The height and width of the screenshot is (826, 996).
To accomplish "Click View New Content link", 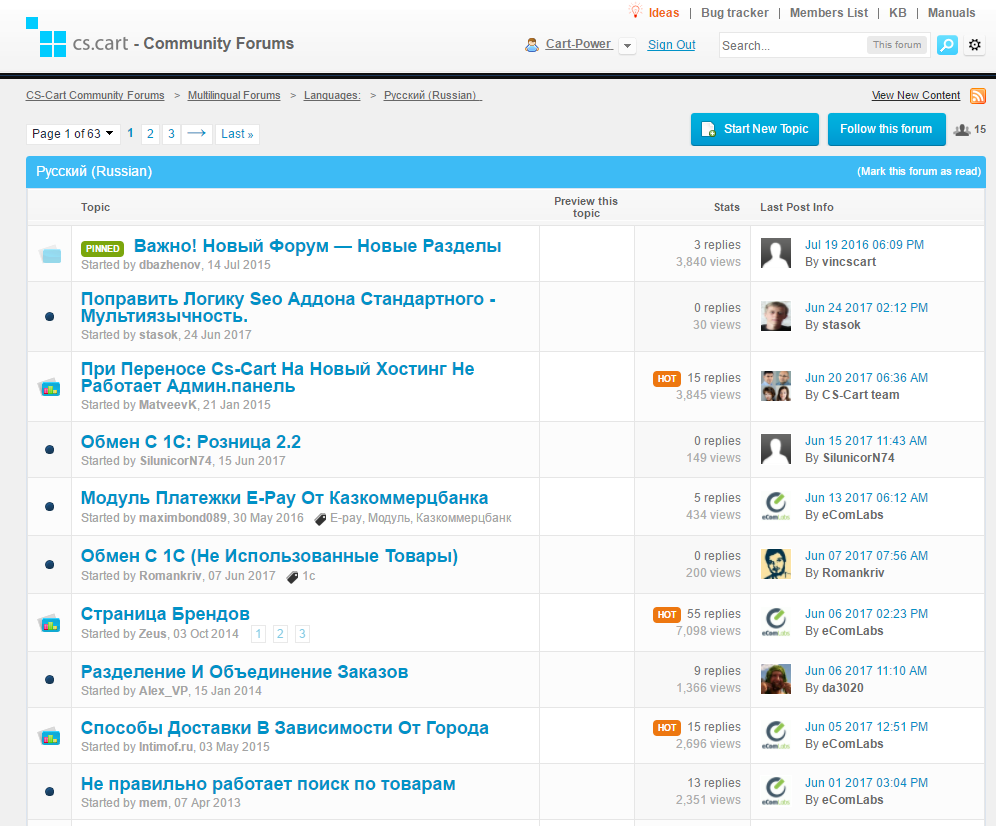I will pyautogui.click(x=915, y=95).
